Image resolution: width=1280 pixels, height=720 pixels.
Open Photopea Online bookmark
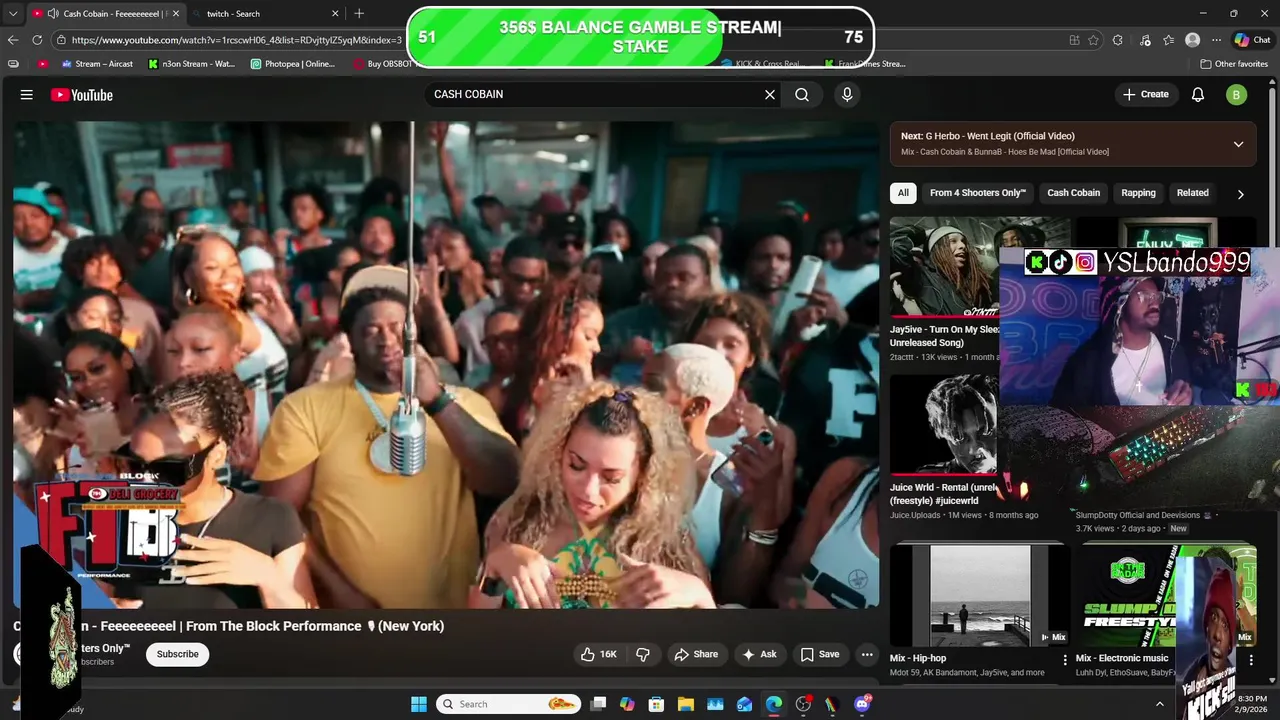tap(293, 64)
